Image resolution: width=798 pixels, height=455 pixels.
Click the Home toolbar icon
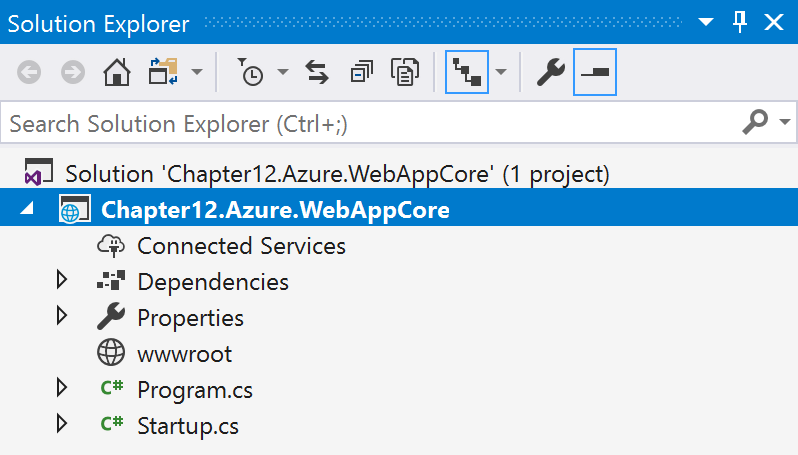(117, 73)
